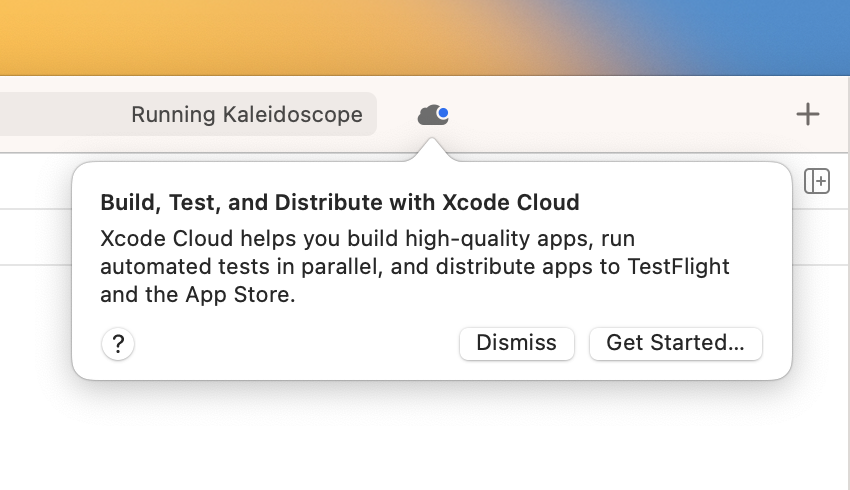
Task: Click the Build, Test, and Distribute heading
Action: click(340, 203)
